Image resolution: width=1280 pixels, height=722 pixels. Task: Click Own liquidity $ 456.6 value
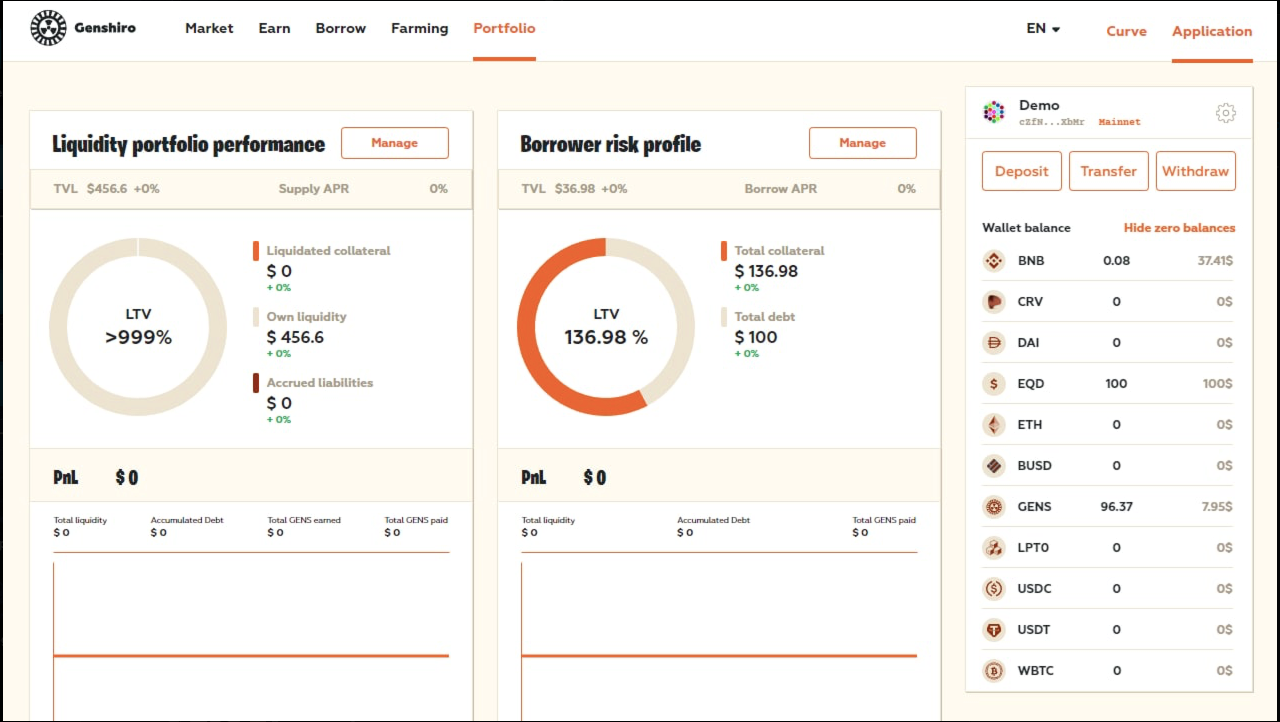(x=295, y=338)
